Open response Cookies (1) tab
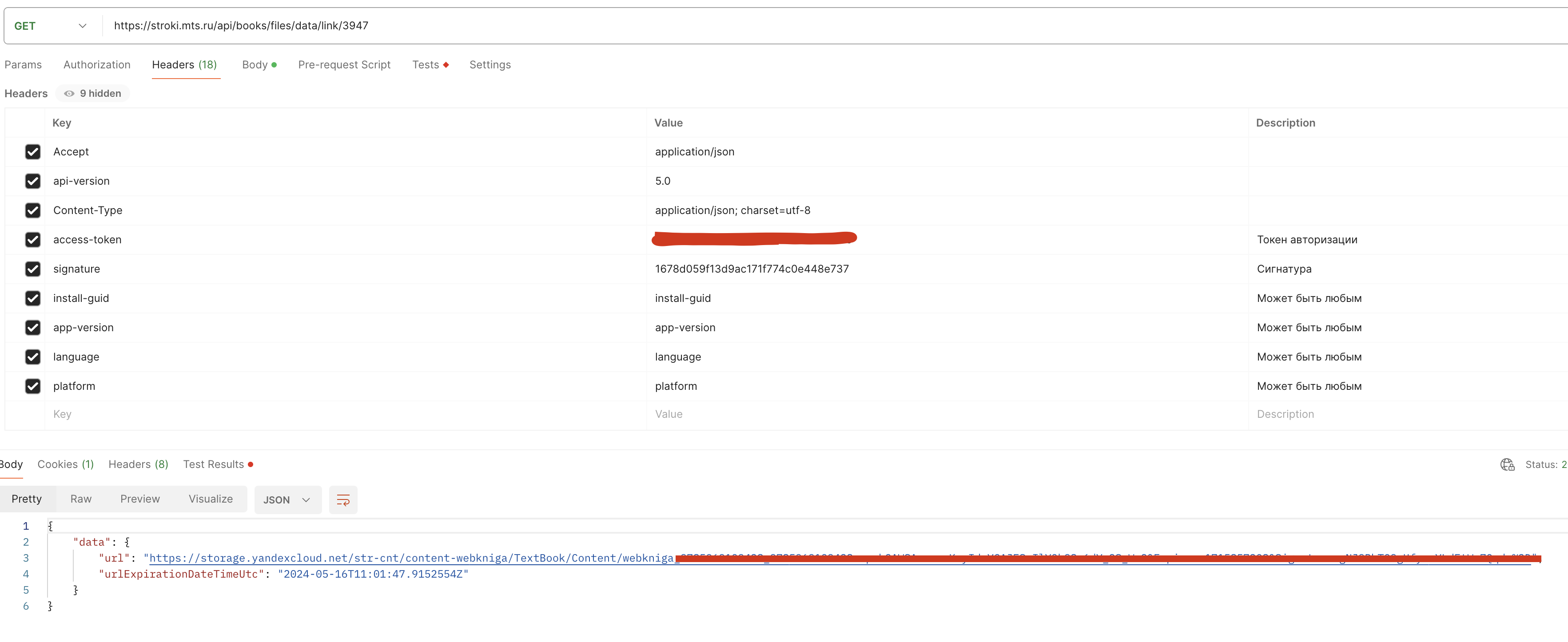Viewport: 1568px width, 642px height. click(65, 464)
